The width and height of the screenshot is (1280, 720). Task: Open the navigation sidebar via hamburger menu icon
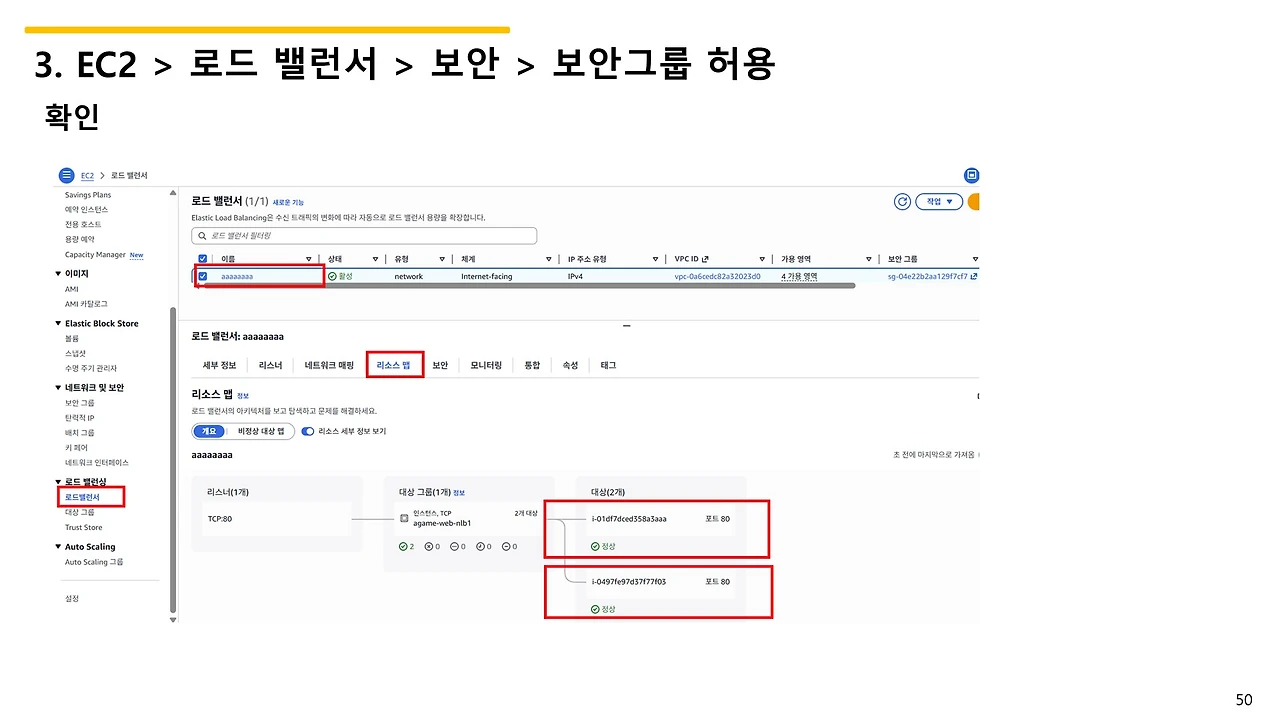(66, 175)
